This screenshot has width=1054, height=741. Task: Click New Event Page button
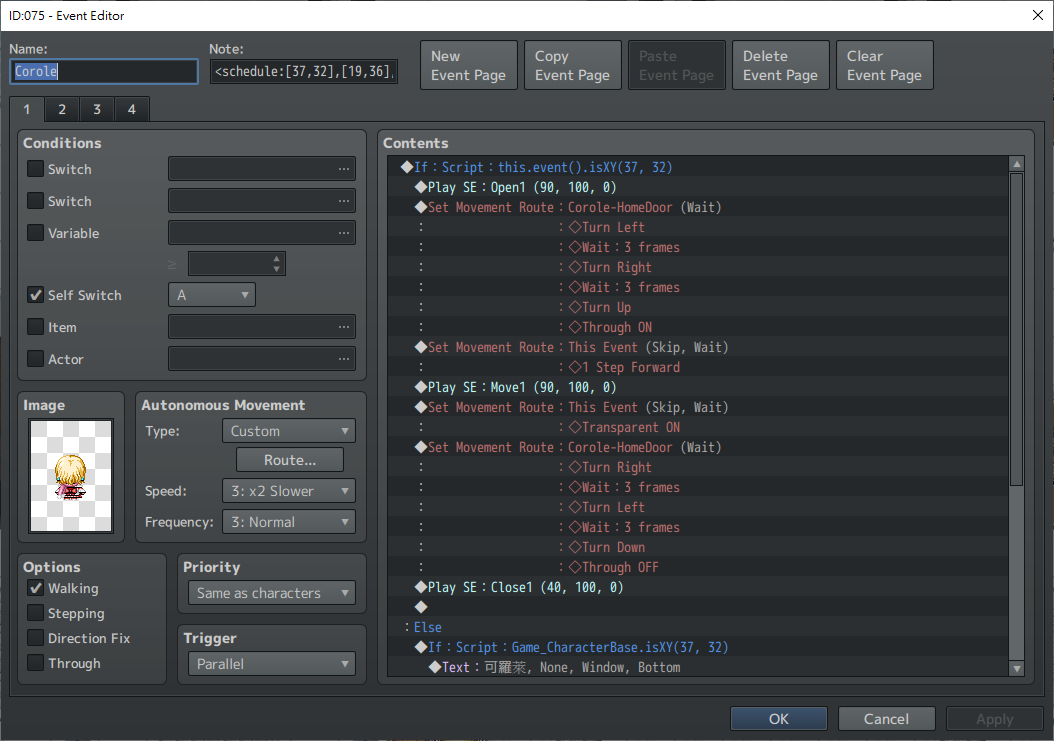click(x=469, y=65)
